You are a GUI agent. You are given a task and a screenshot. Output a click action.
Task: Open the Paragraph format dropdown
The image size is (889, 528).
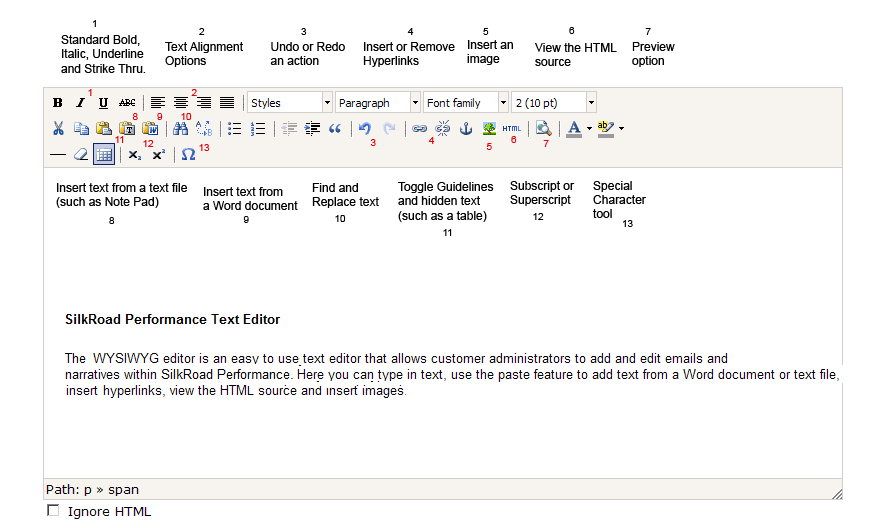click(378, 103)
